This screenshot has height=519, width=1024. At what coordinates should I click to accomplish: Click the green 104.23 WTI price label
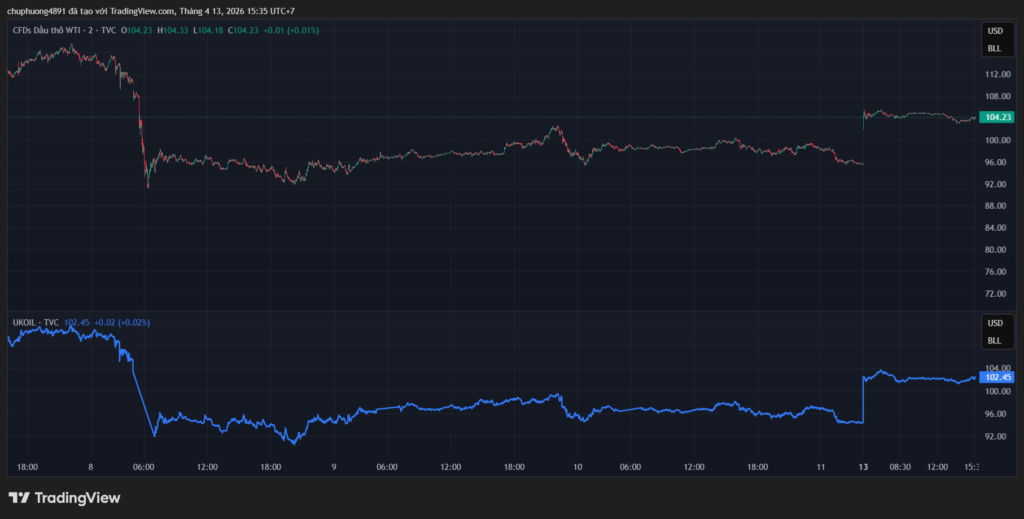[997, 117]
